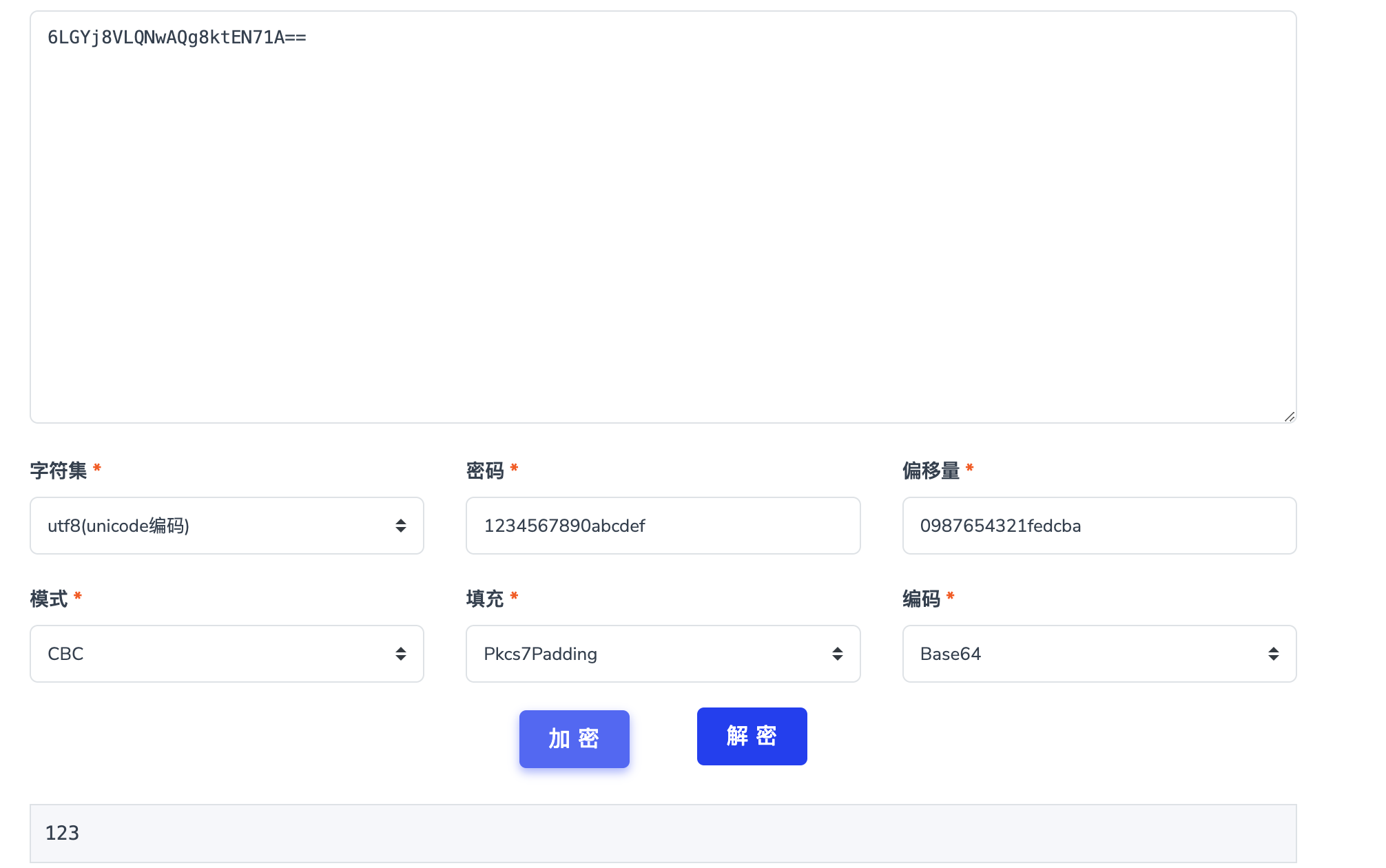Click the ciphertext input text area

(x=663, y=217)
